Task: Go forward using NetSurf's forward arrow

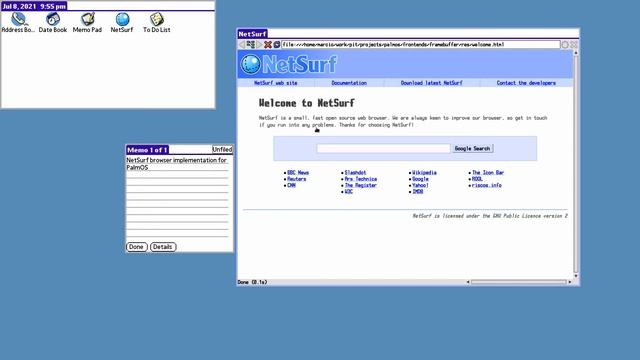Action: 259,44
